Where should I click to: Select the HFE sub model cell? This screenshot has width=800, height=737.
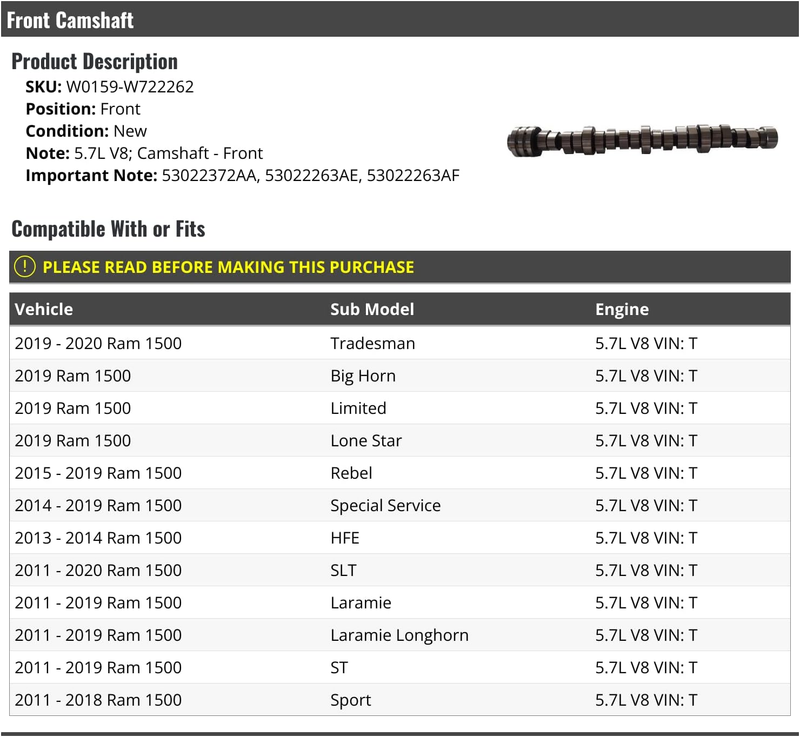pyautogui.click(x=345, y=538)
